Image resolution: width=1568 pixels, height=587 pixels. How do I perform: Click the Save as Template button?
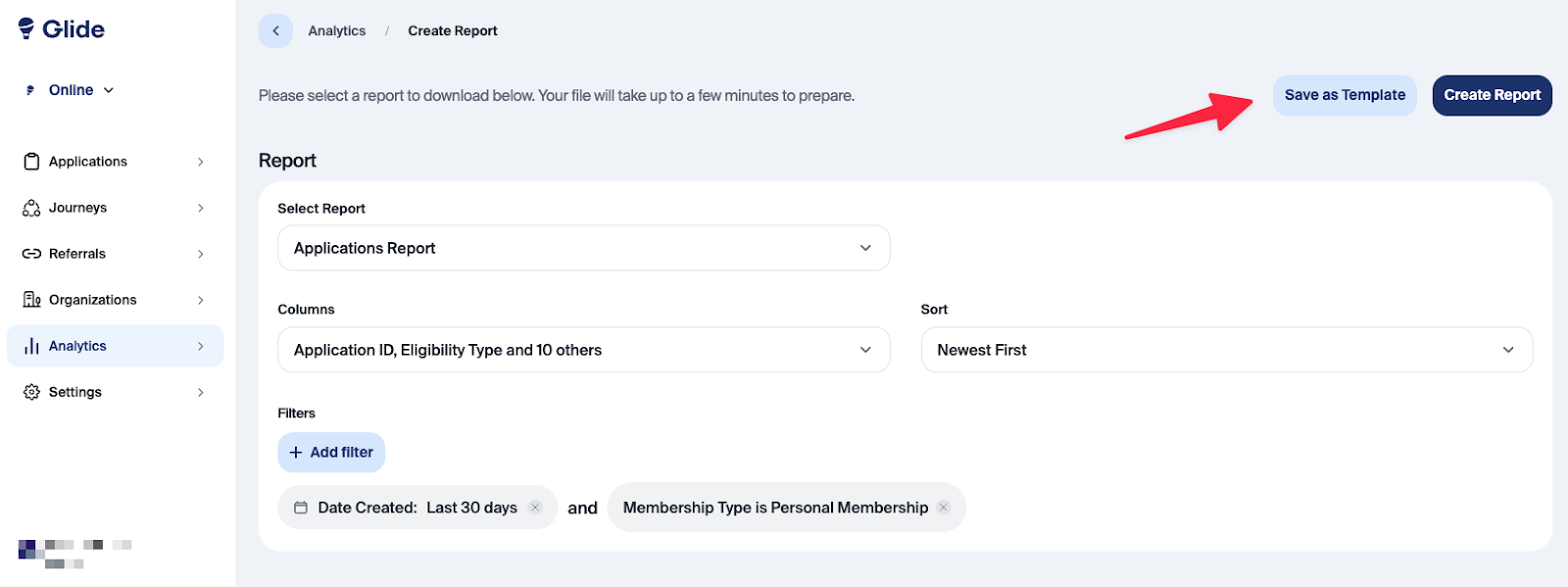coord(1345,95)
